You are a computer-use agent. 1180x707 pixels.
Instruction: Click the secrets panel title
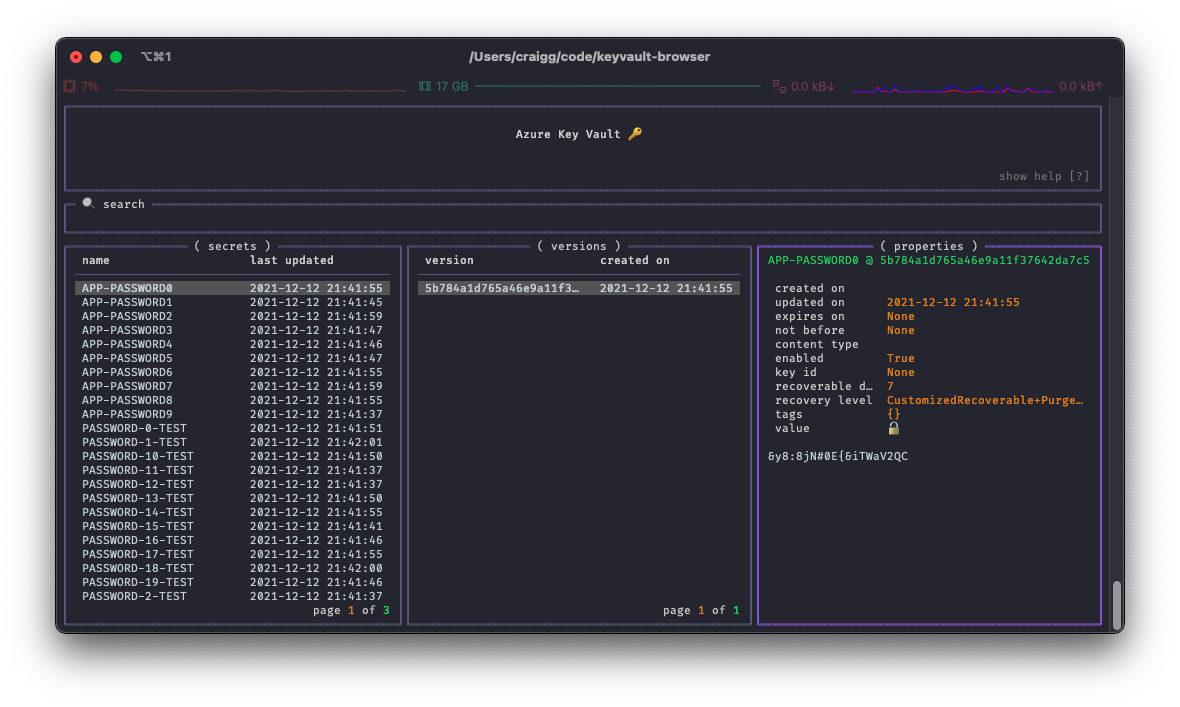[232, 245]
